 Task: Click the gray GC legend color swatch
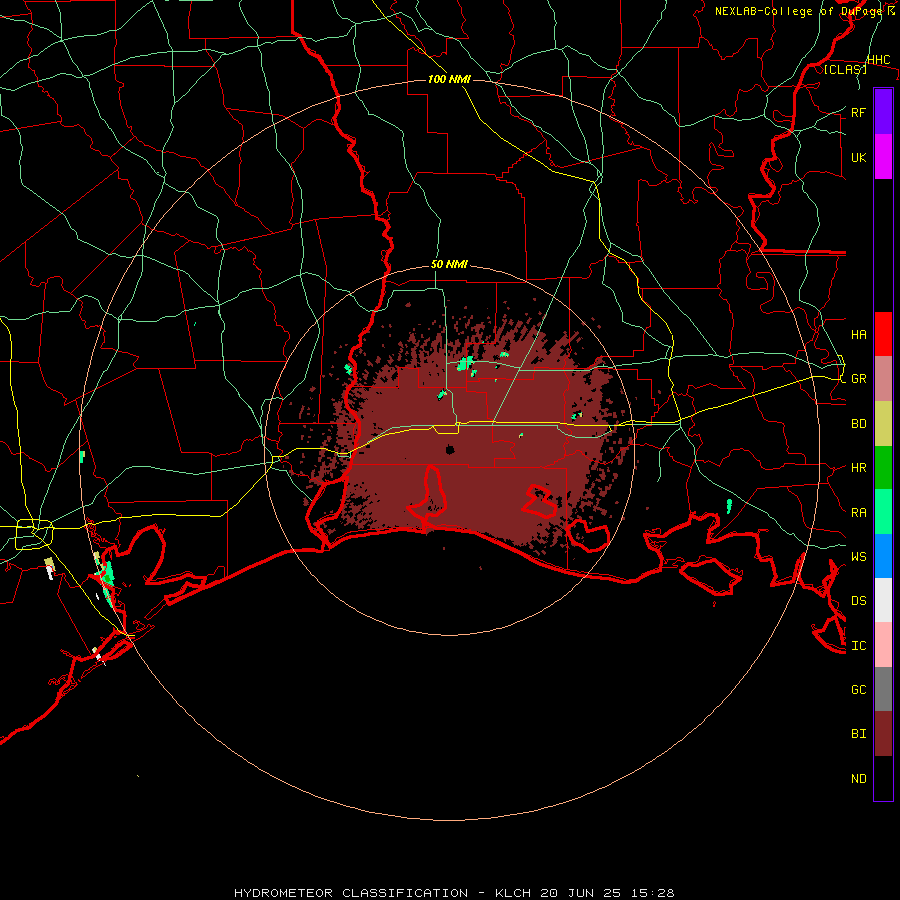(883, 689)
